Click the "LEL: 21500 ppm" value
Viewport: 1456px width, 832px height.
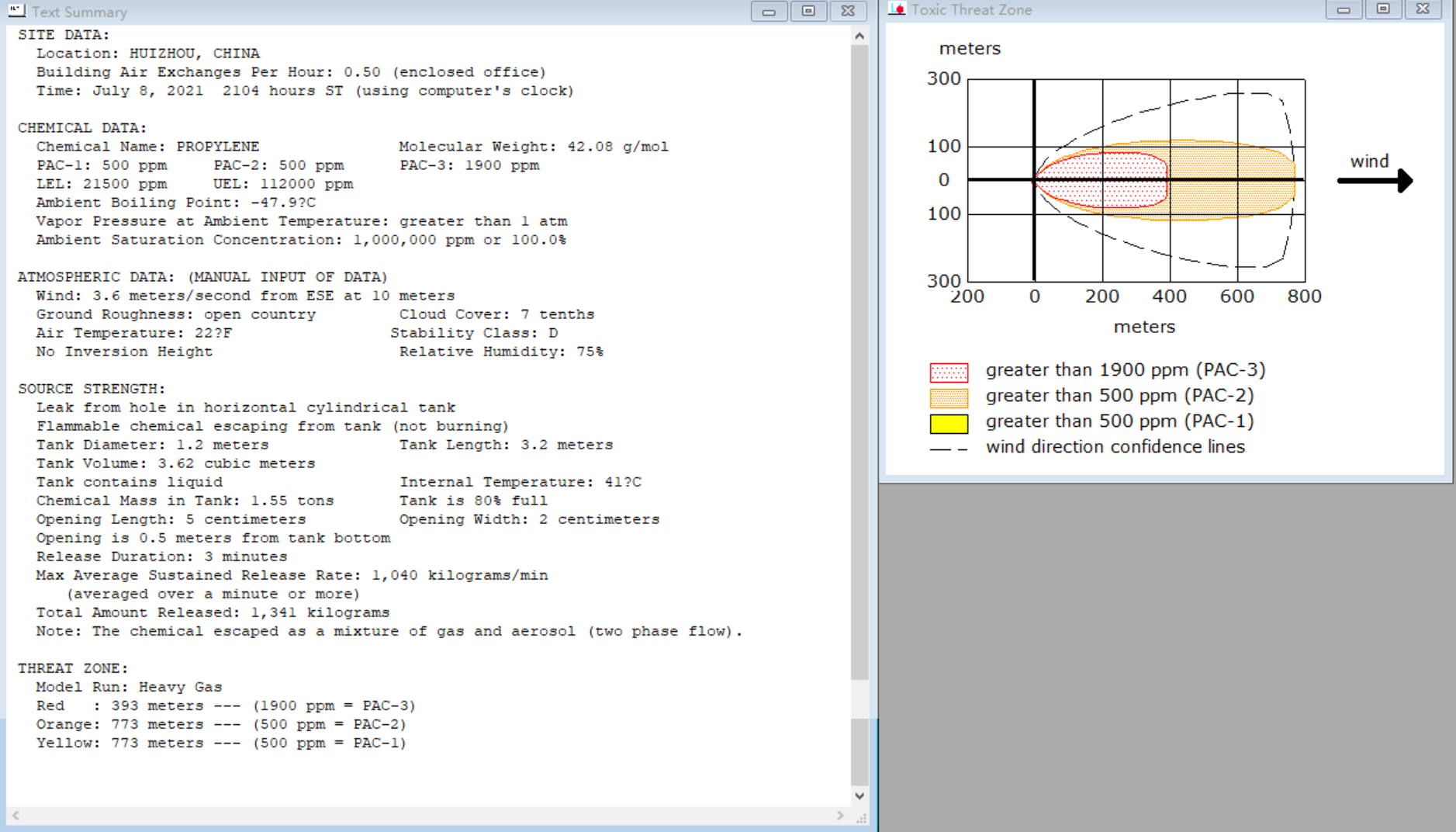click(x=102, y=184)
